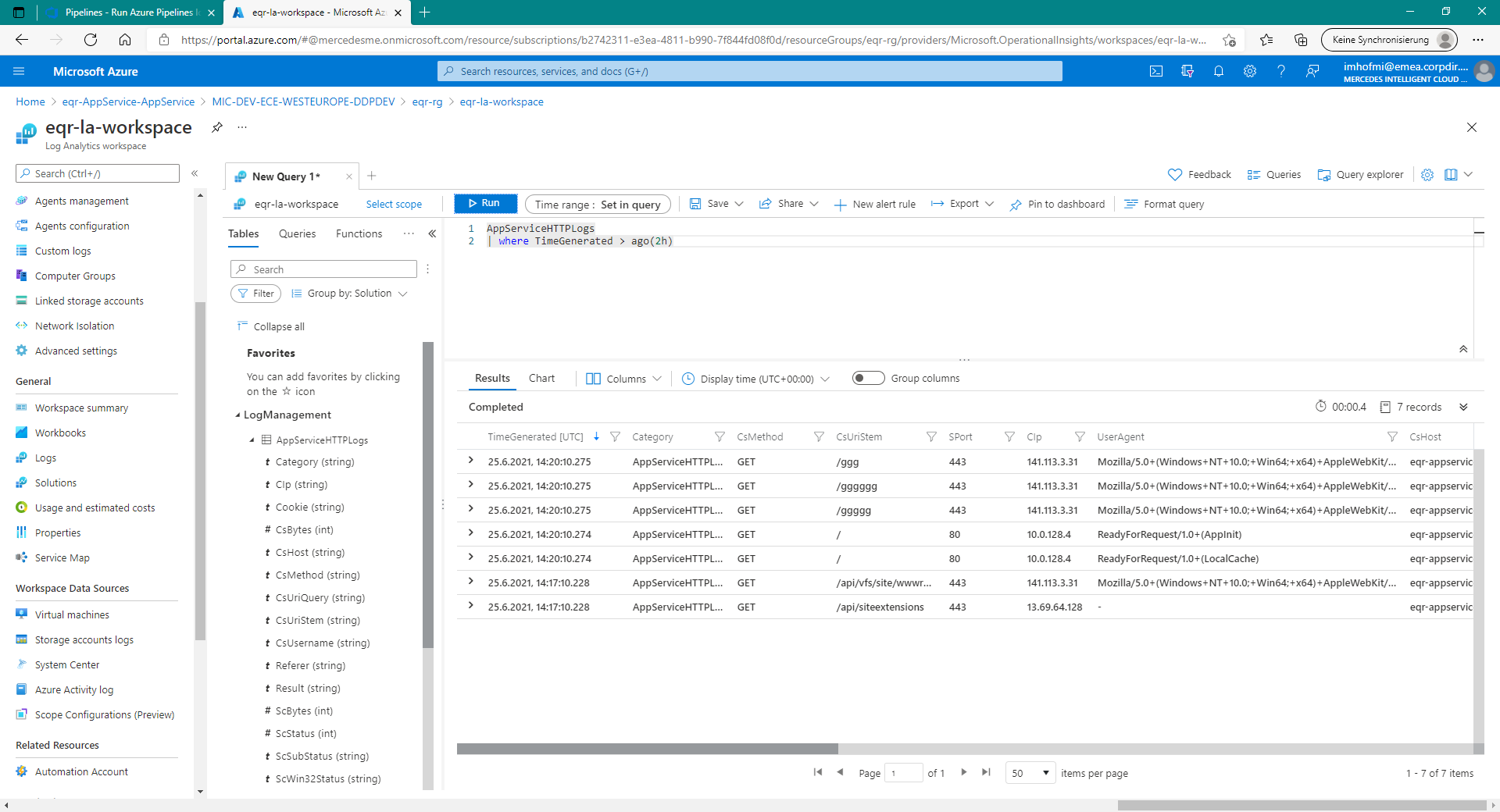This screenshot has width=1500, height=812.
Task: Open the Share dropdown
Action: click(x=789, y=204)
